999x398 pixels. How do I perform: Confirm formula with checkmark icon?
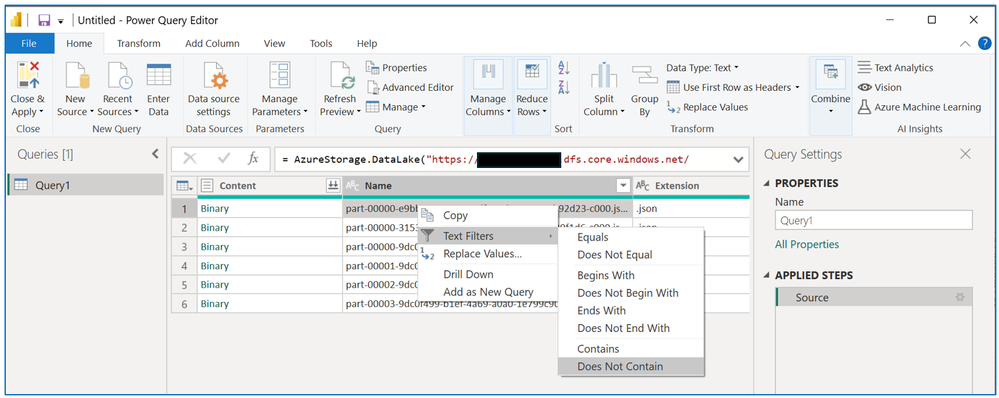coord(224,159)
